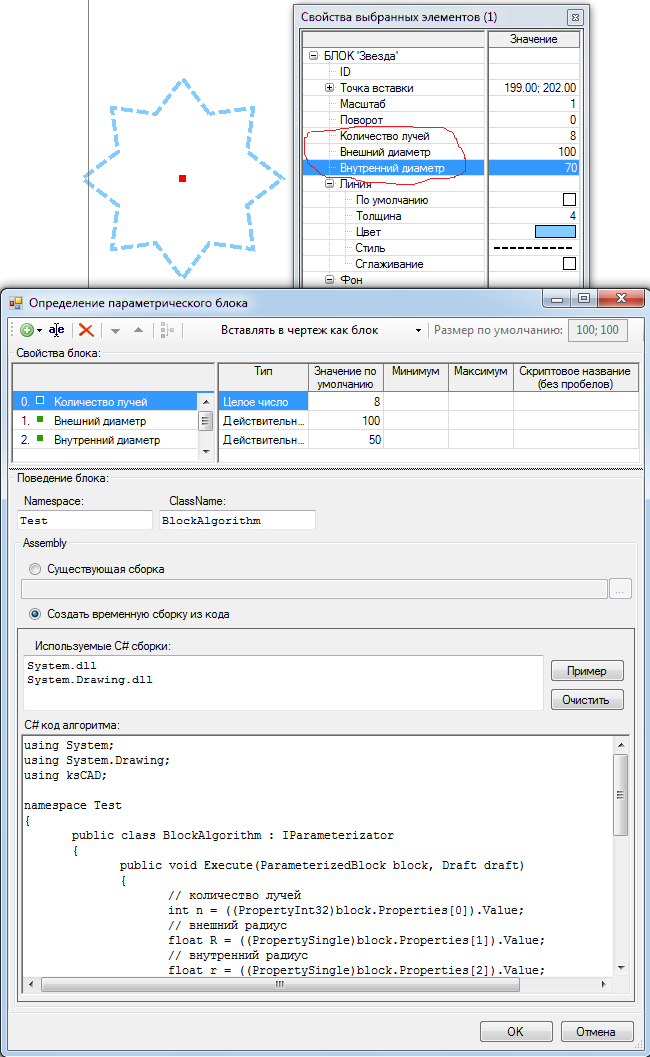Image resolution: width=650 pixels, height=1057 pixels.
Task: Click the 'Пример' button
Action: click(x=586, y=671)
